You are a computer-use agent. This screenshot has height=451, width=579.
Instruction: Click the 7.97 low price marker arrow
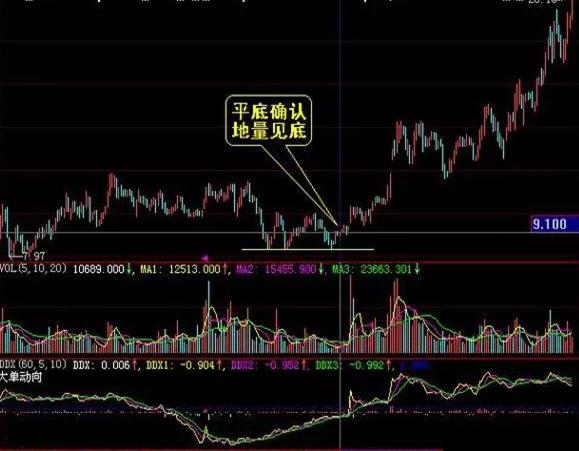tap(15, 256)
